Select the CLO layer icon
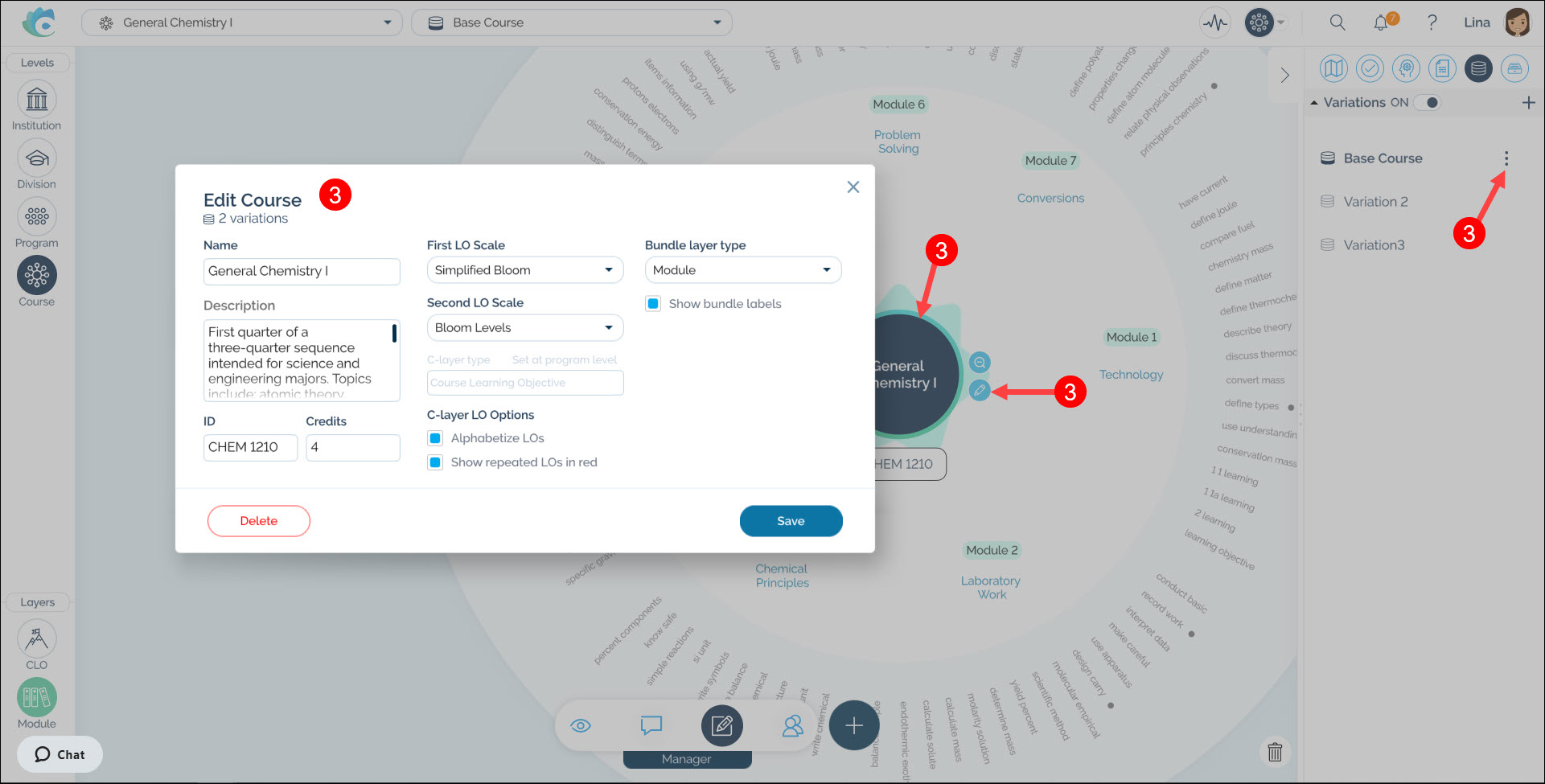The height and width of the screenshot is (784, 1545). click(x=37, y=639)
